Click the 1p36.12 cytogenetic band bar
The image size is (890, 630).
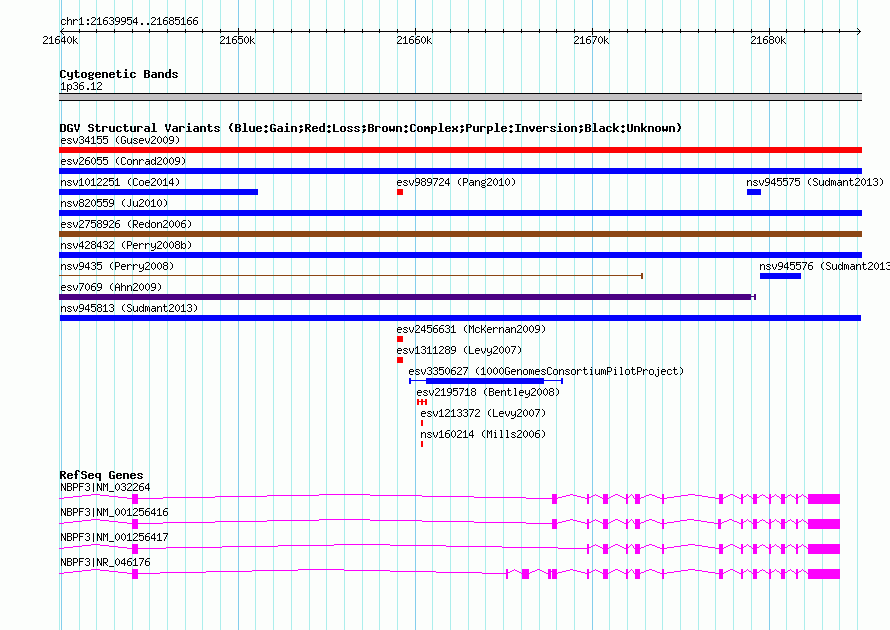point(460,97)
